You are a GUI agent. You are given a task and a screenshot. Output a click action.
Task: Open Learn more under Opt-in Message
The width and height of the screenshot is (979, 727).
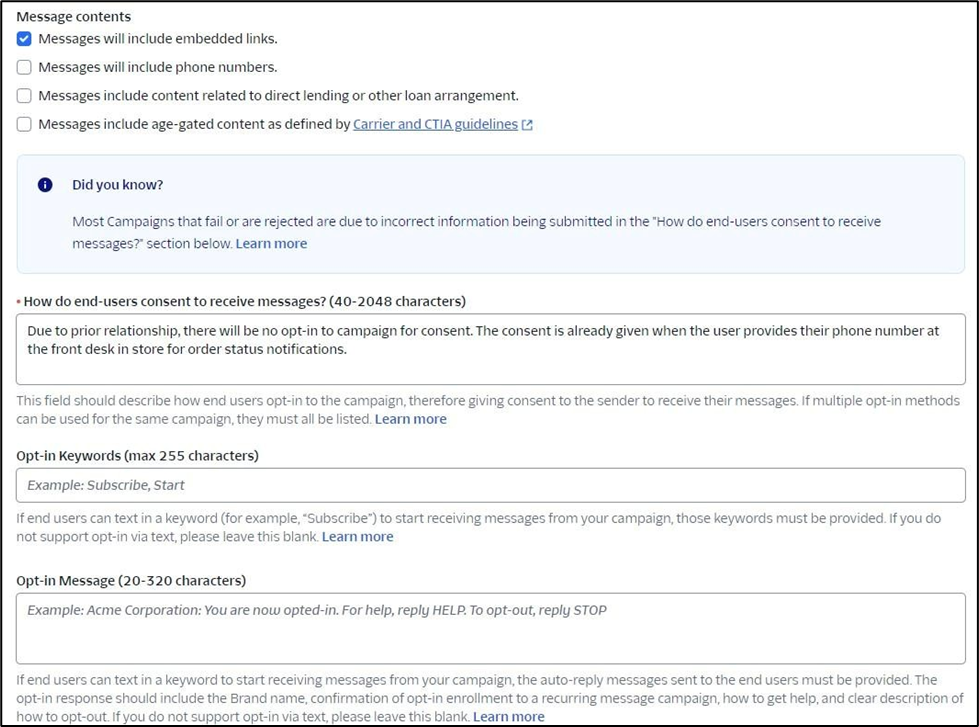tap(508, 716)
